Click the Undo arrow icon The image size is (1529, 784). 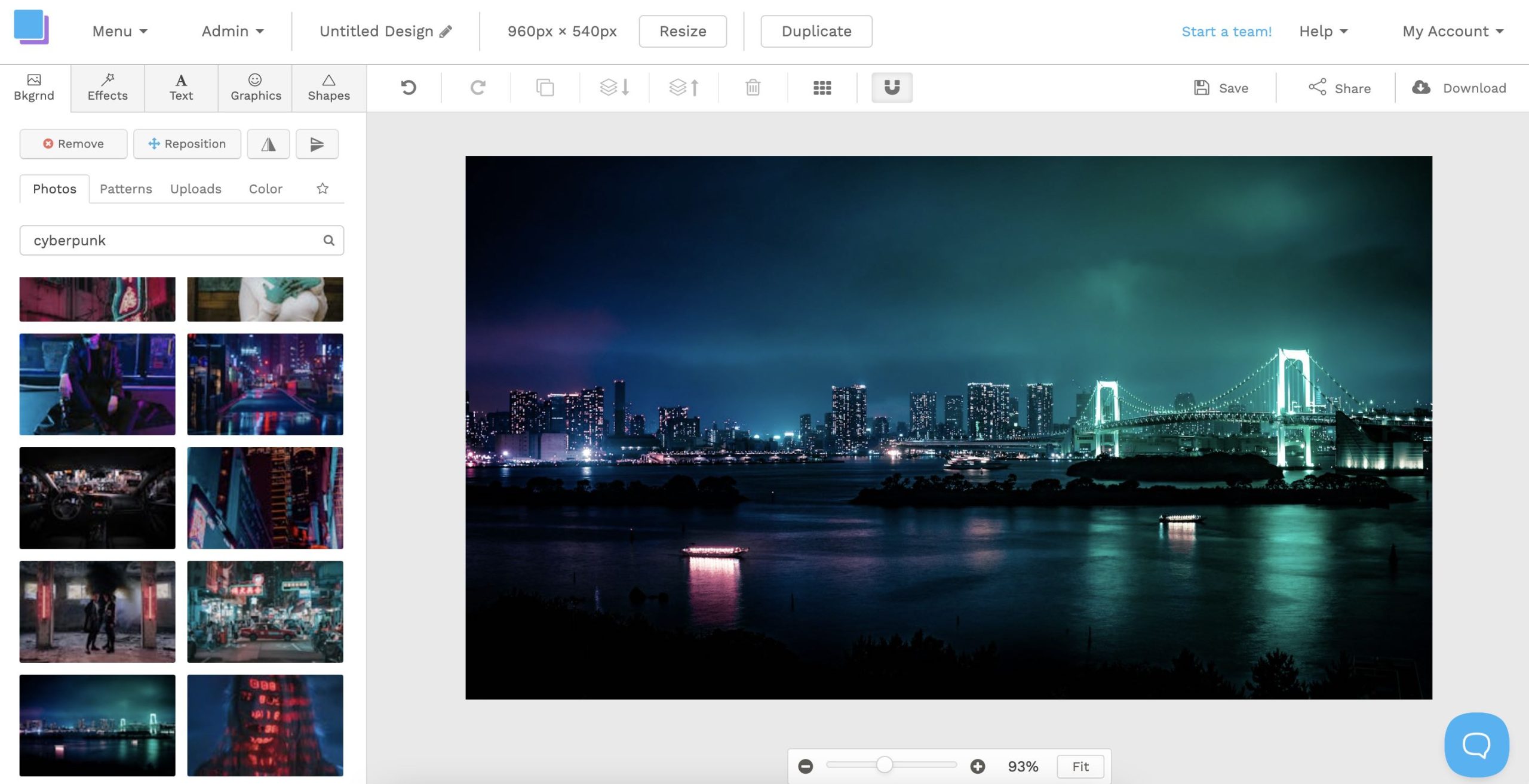408,87
